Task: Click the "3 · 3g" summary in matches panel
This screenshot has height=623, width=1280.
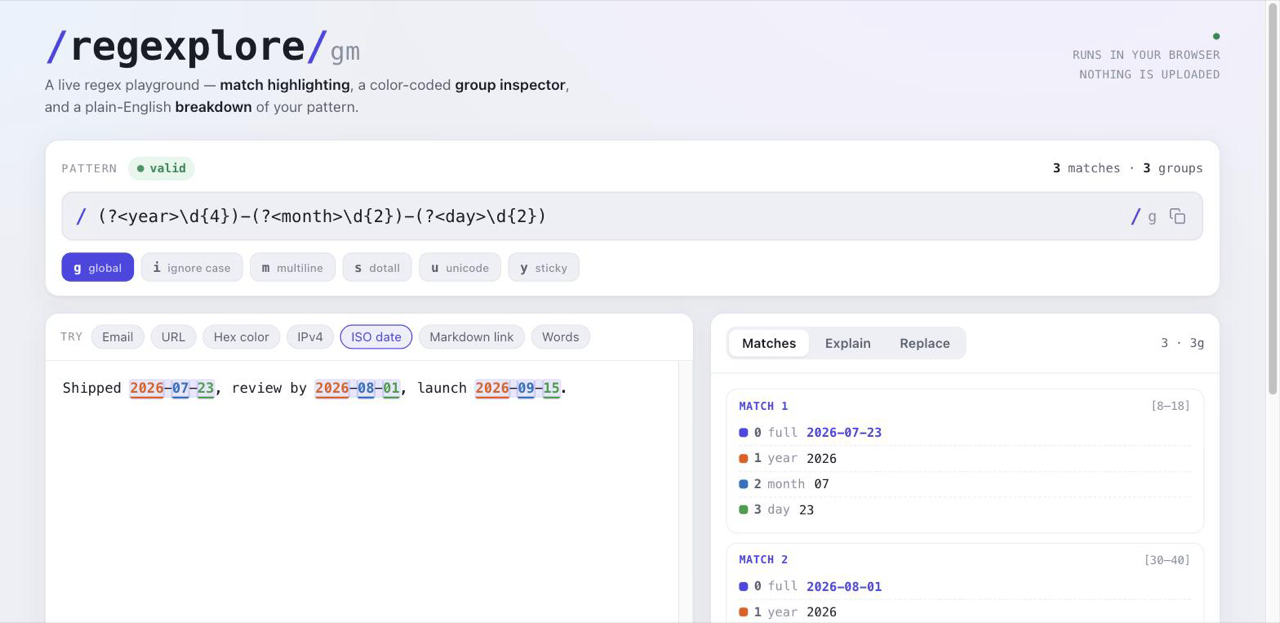Action: 1182,343
